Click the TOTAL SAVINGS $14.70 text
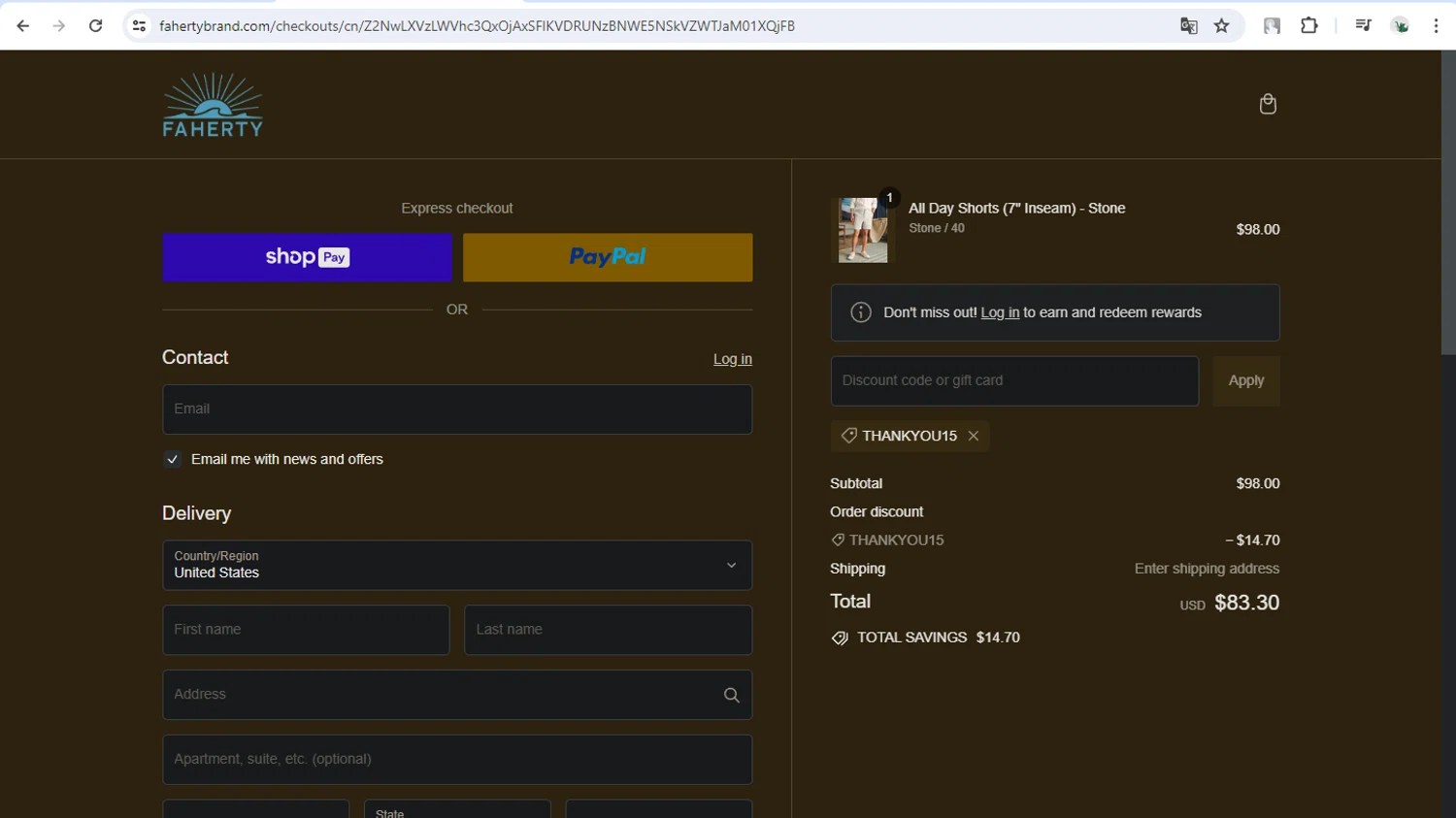This screenshot has height=818, width=1456. 938,638
